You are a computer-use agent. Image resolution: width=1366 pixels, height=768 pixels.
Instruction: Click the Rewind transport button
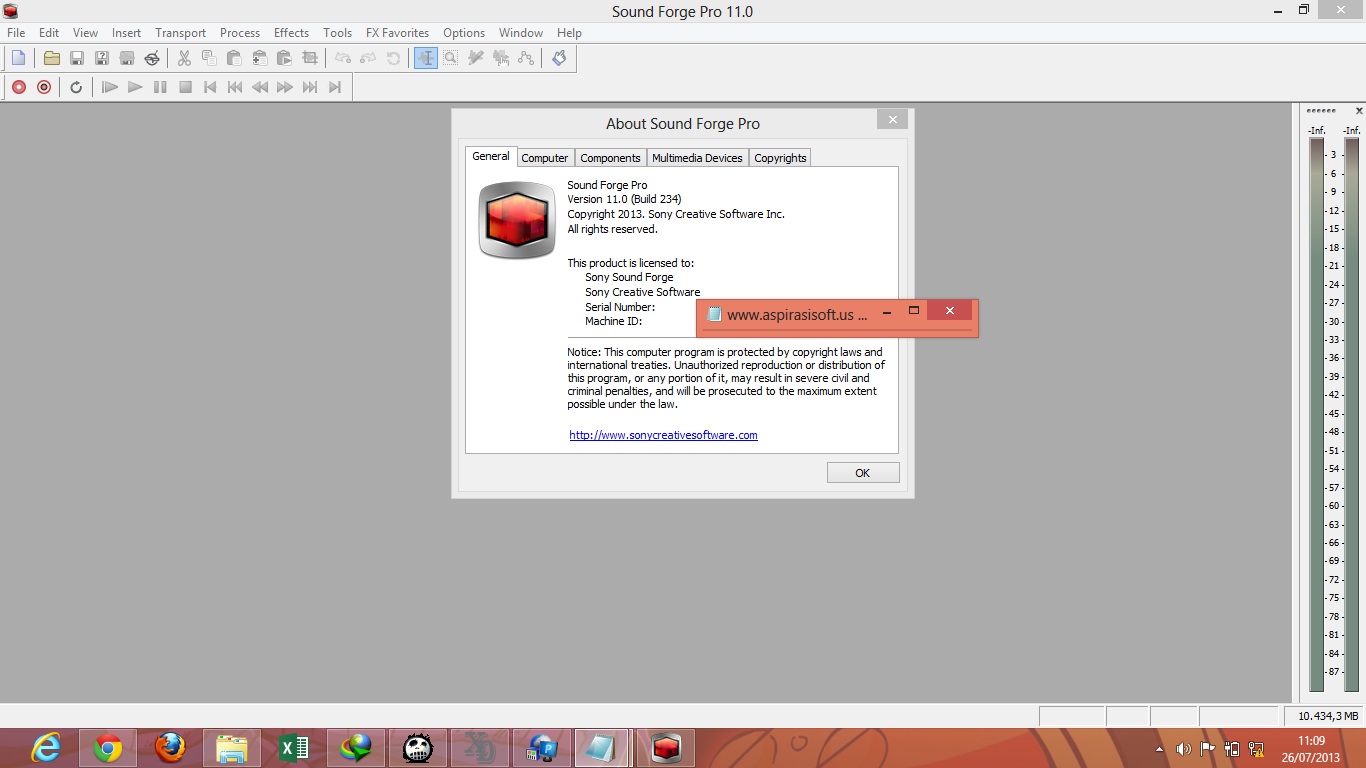pyautogui.click(x=260, y=87)
